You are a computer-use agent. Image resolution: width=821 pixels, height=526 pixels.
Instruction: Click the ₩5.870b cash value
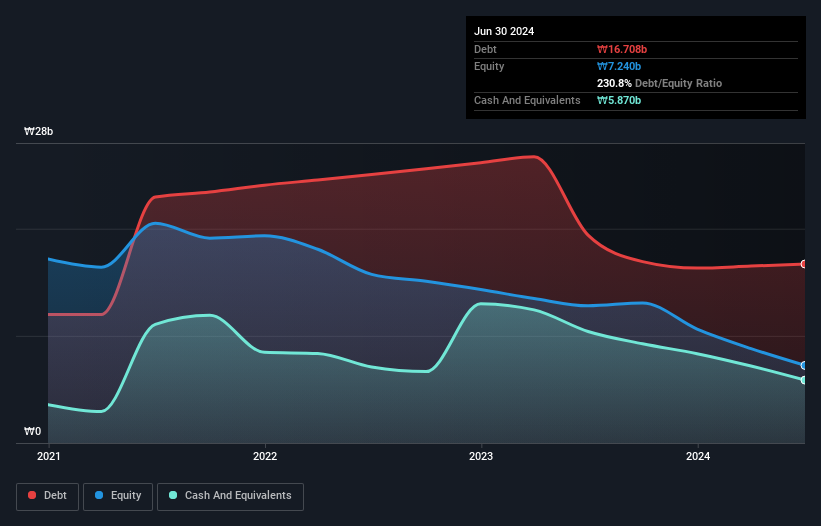(x=619, y=100)
